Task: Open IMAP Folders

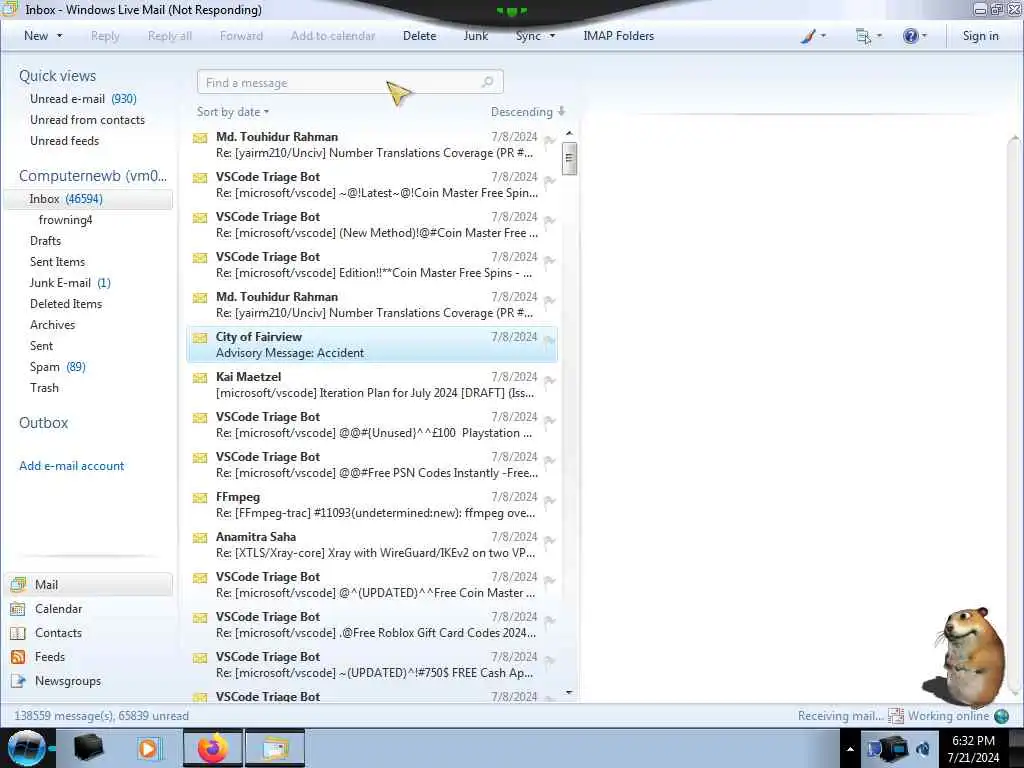Action: [x=618, y=36]
